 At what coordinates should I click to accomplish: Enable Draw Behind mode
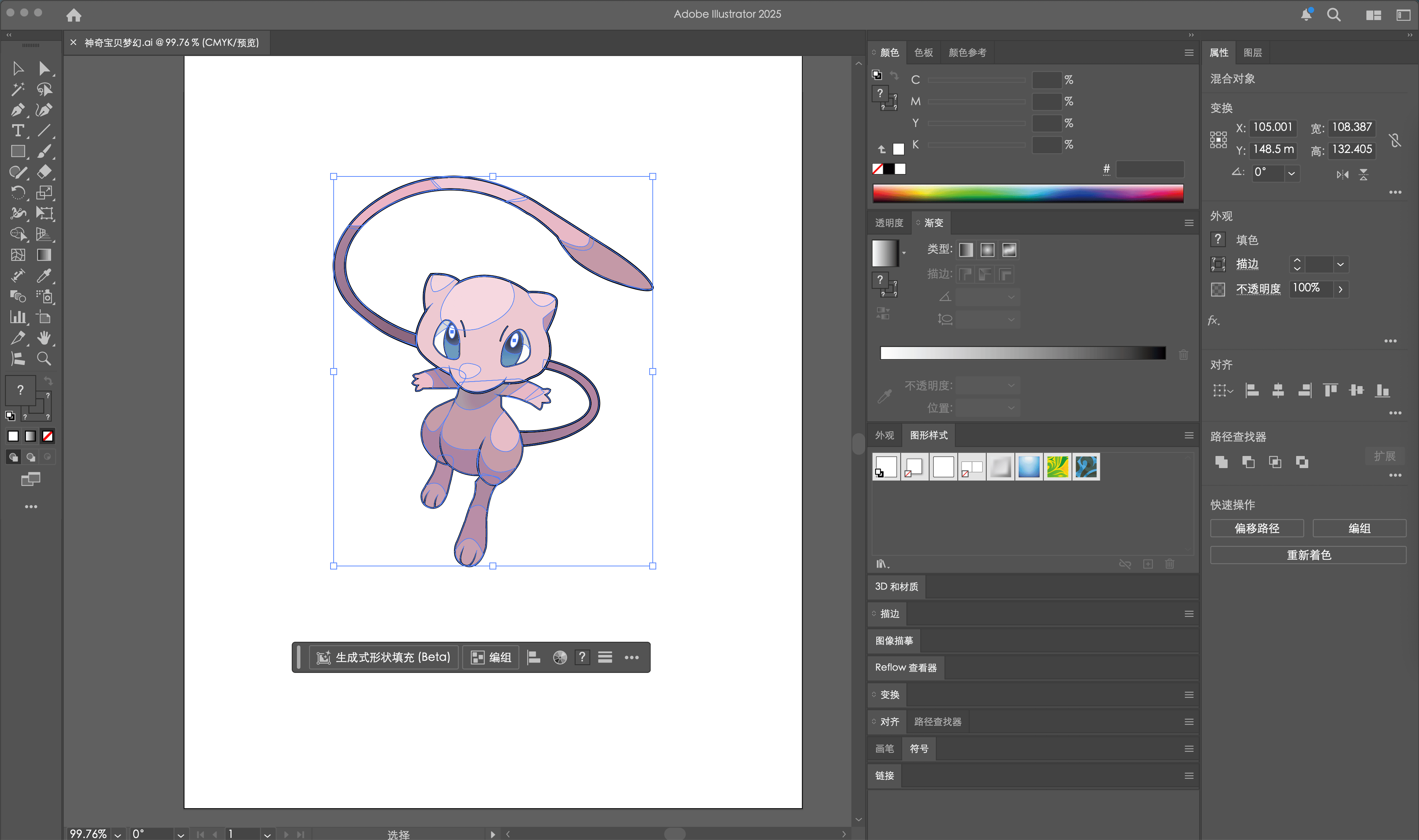(x=30, y=457)
